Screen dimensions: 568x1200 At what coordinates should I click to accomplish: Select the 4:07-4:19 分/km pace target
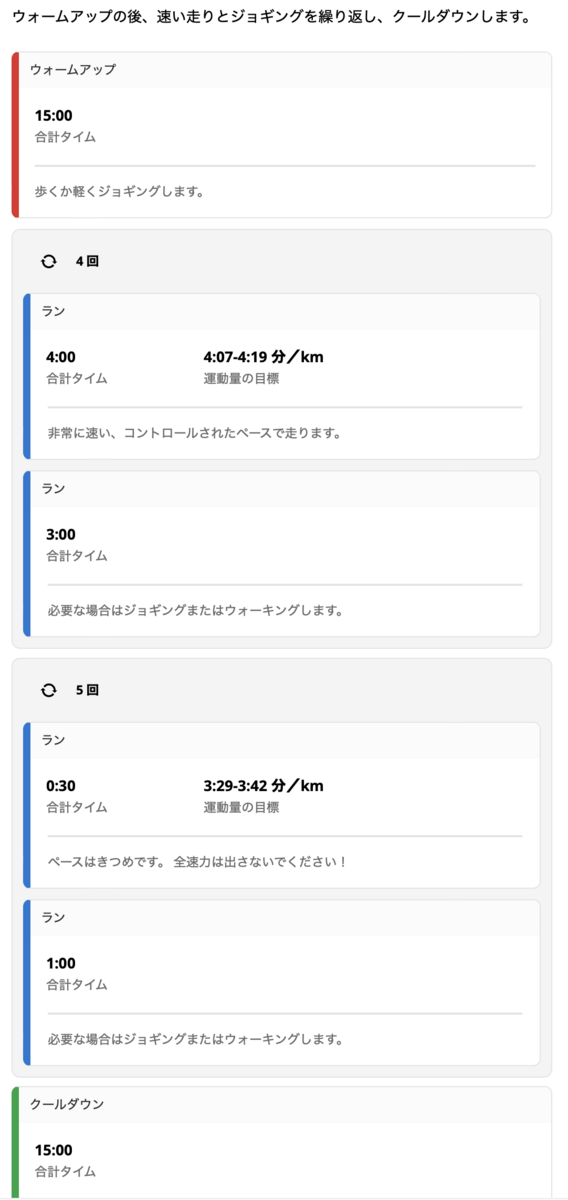(263, 357)
